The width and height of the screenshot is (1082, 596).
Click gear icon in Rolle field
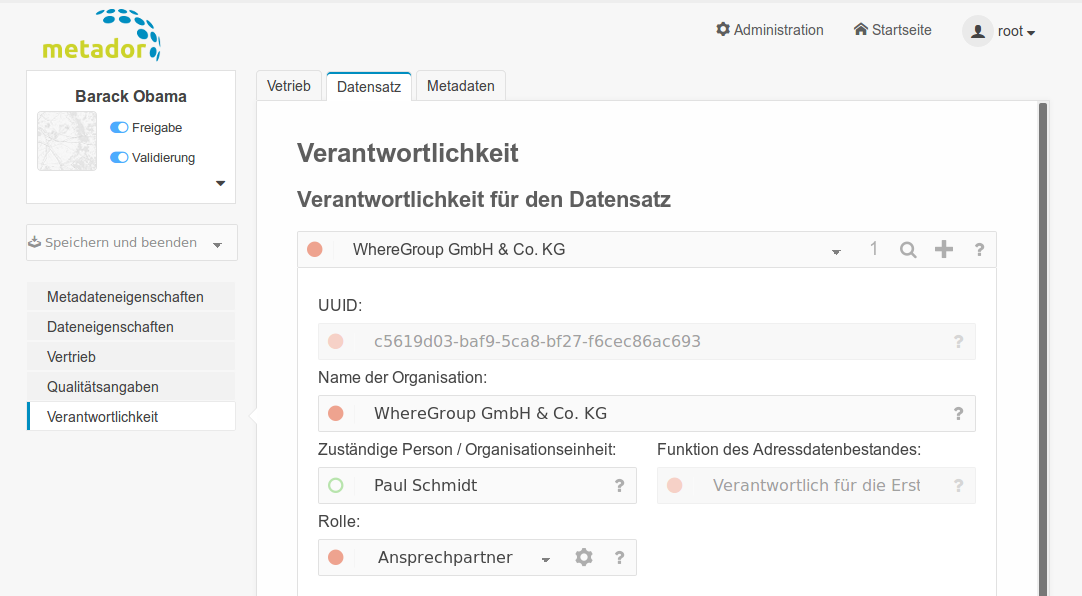tap(584, 557)
